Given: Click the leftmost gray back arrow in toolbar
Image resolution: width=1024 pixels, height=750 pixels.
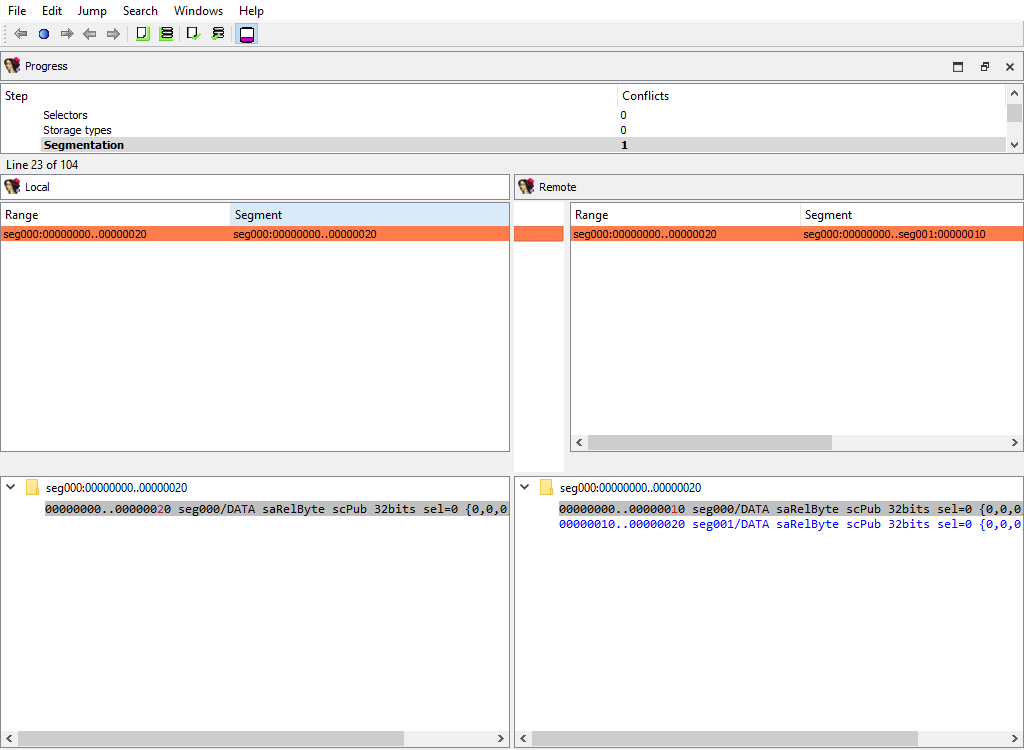Looking at the screenshot, I should 20,34.
